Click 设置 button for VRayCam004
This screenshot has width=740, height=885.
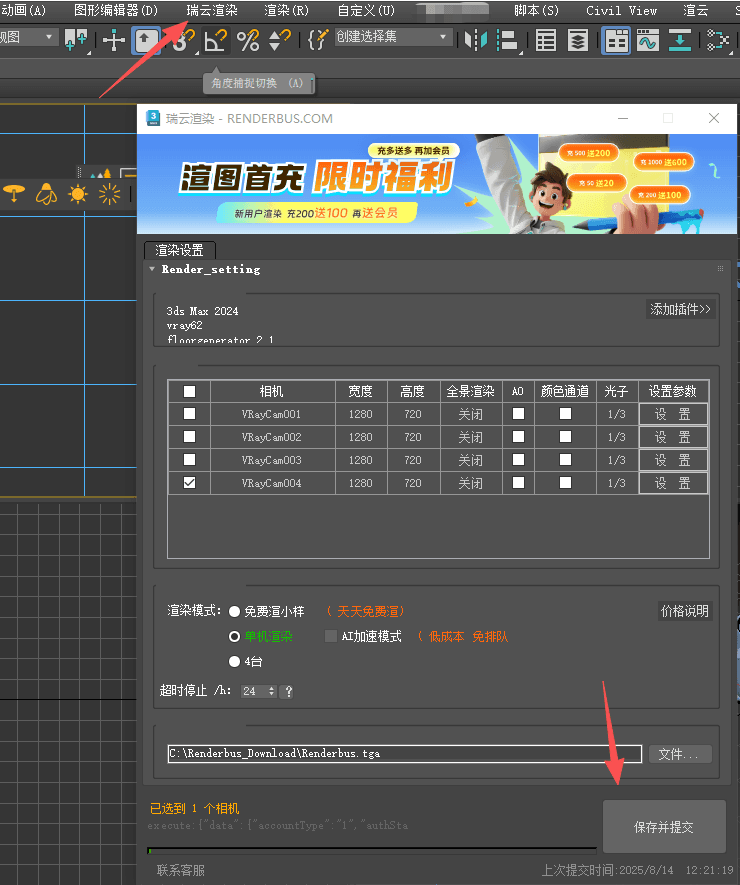click(673, 483)
